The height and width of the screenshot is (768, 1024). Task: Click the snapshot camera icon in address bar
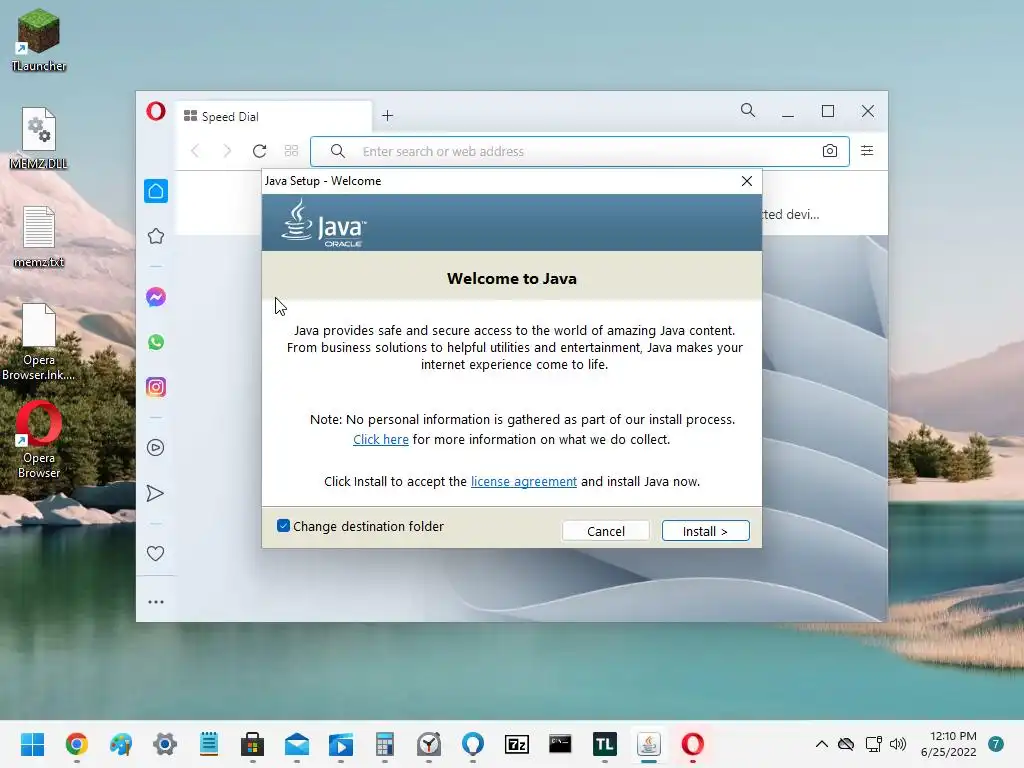pyautogui.click(x=829, y=151)
